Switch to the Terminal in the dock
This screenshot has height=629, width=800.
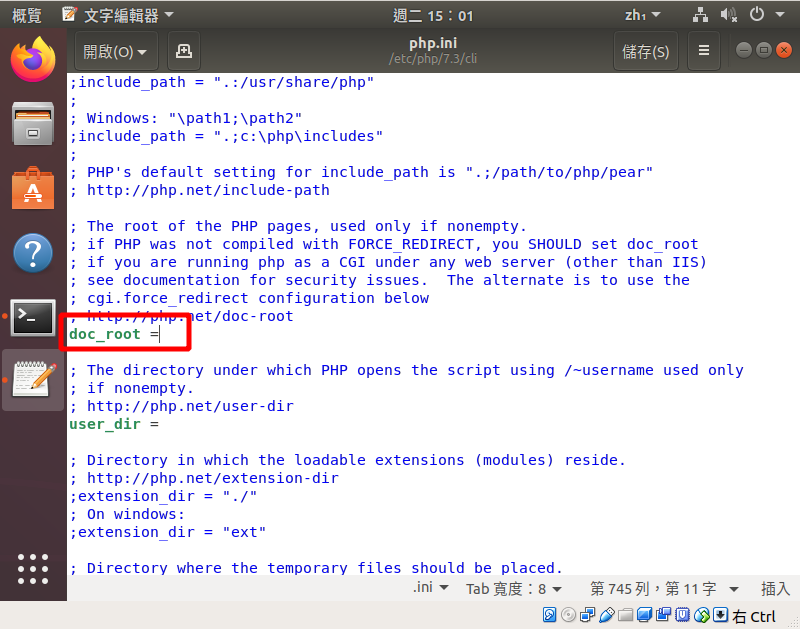(x=33, y=317)
